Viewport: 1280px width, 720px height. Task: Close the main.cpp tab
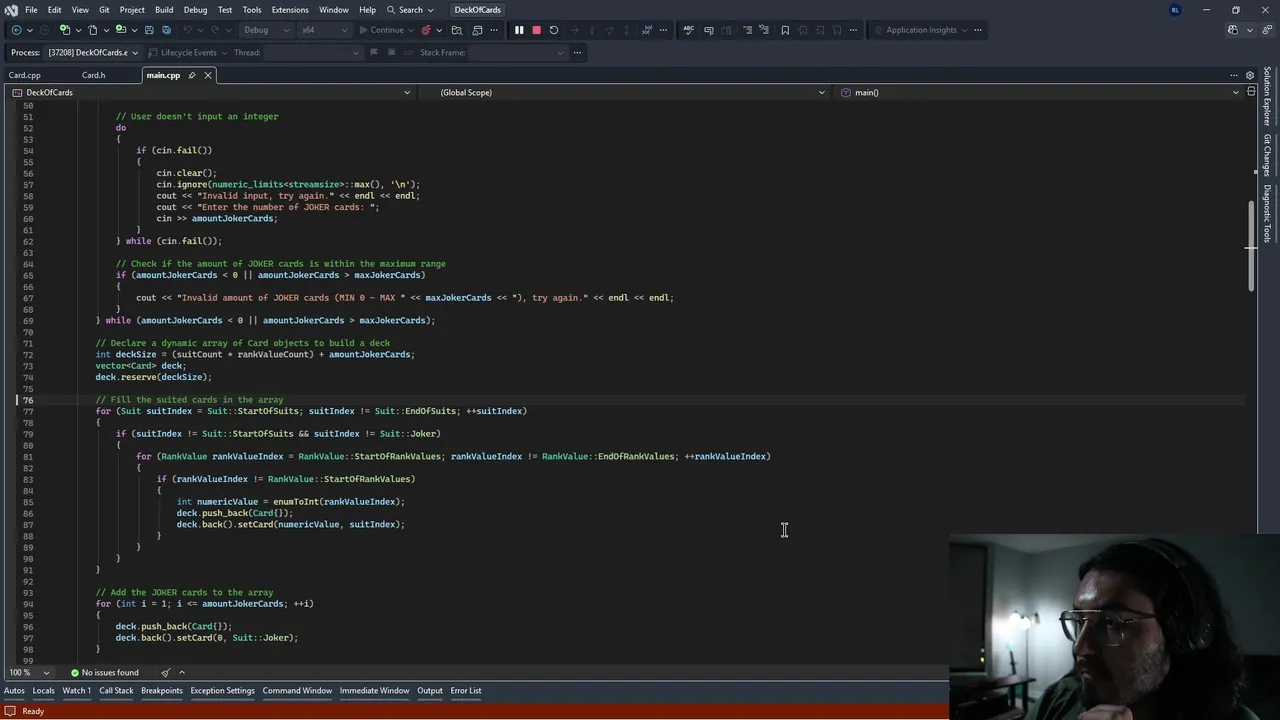[208, 75]
